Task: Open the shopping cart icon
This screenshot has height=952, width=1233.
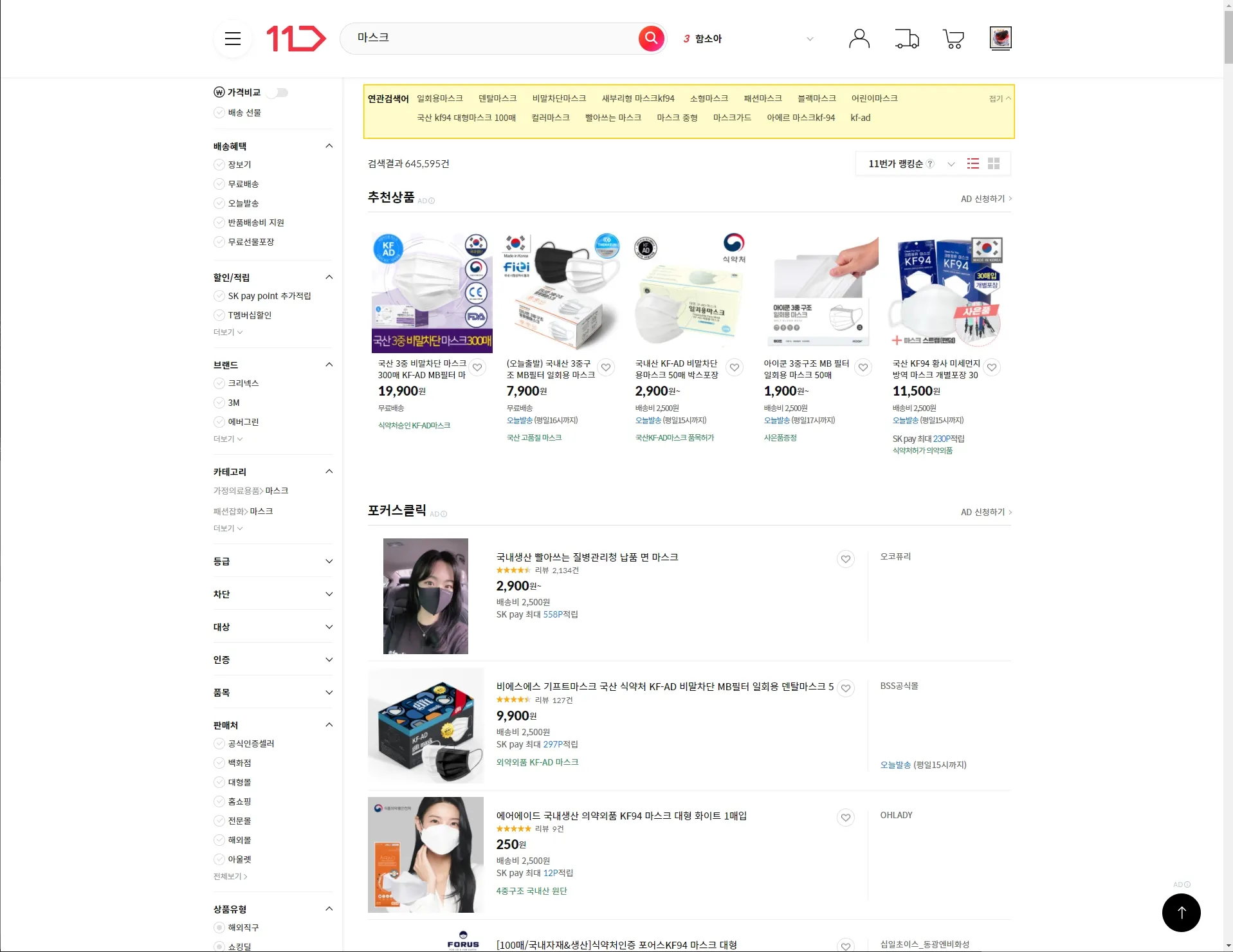Action: pos(953,39)
